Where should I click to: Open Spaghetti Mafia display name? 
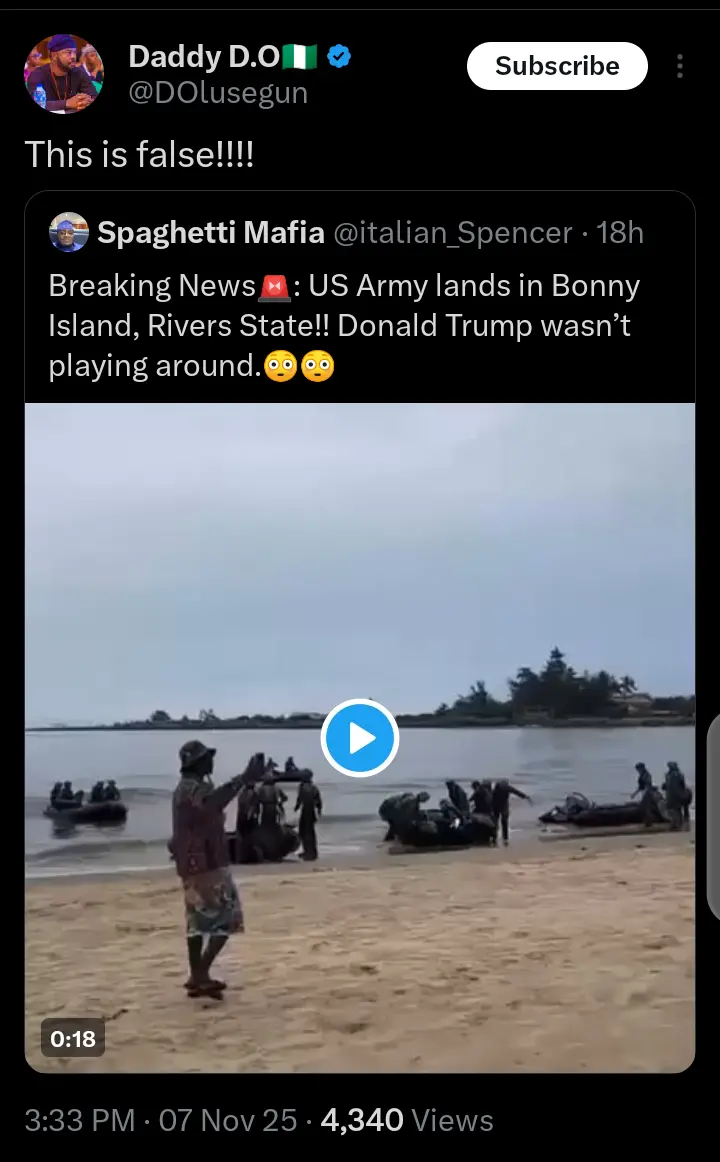coord(211,233)
